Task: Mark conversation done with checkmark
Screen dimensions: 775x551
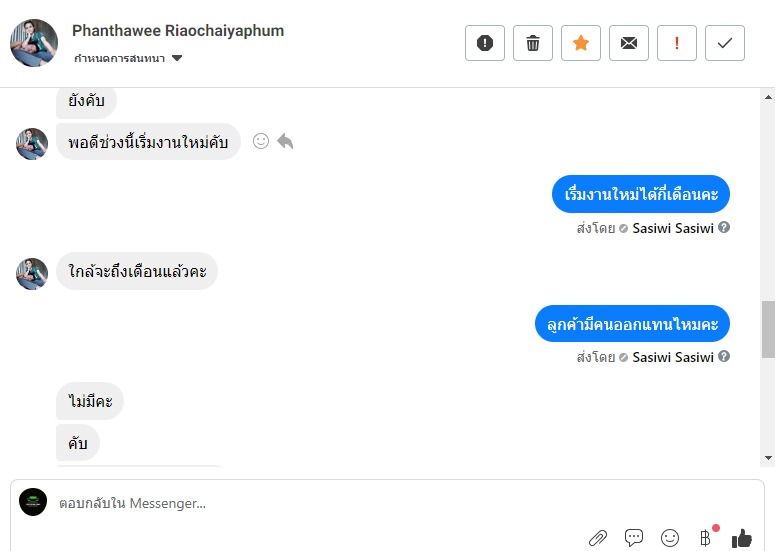Action: pyautogui.click(x=725, y=43)
